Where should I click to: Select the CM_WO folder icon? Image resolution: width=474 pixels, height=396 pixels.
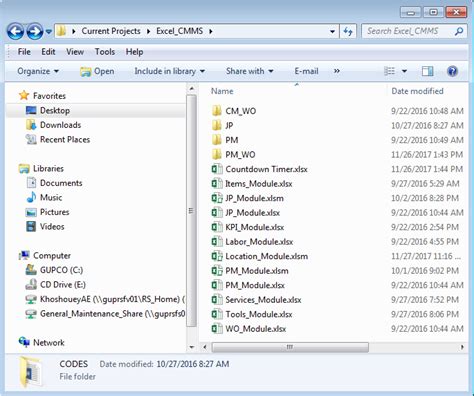point(217,111)
